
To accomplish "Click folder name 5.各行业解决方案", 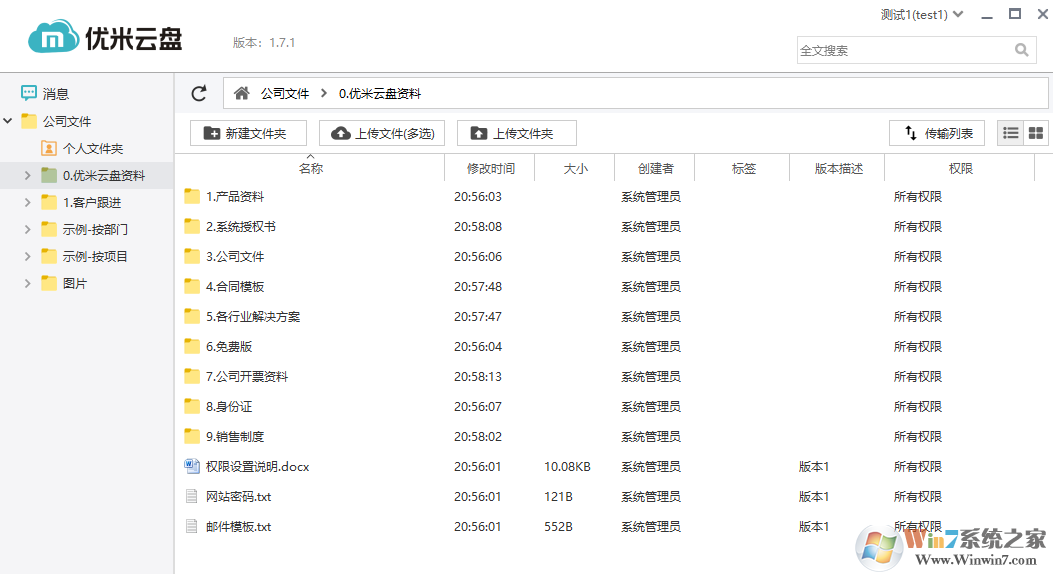I will [253, 316].
